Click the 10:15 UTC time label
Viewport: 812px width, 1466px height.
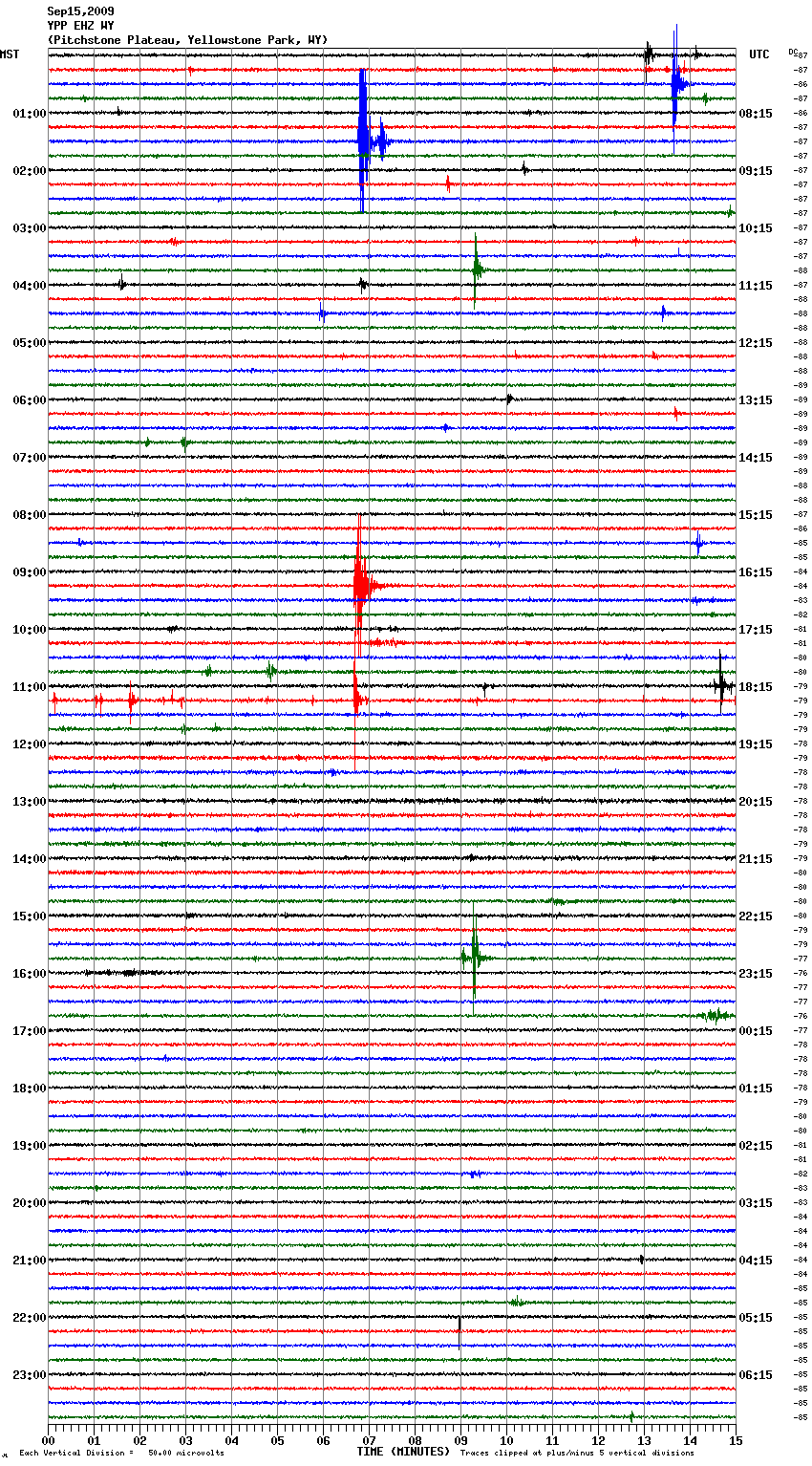(x=756, y=228)
